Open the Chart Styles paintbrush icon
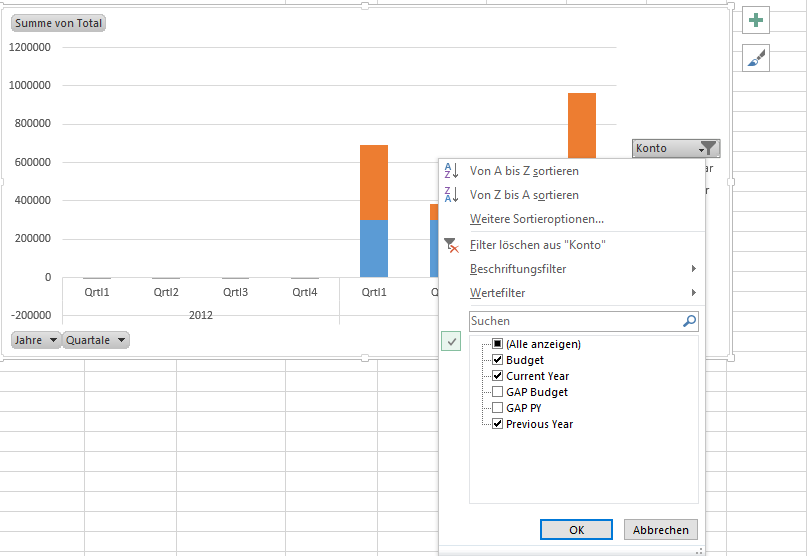This screenshot has width=807, height=556. click(x=756, y=59)
